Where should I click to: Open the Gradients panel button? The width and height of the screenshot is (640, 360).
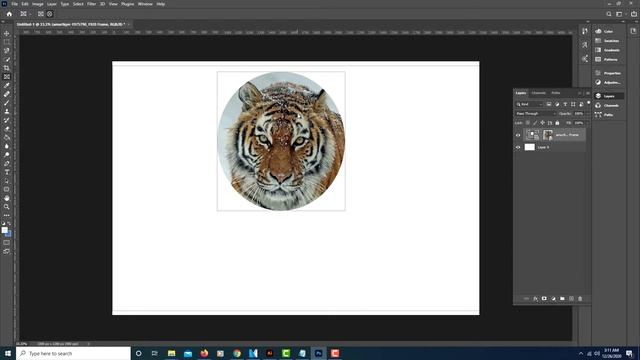608,50
